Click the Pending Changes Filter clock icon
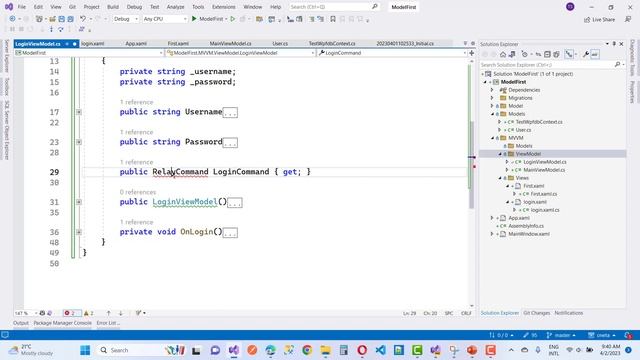Image resolution: width=640 pixels, height=360 pixels. [x=525, y=54]
